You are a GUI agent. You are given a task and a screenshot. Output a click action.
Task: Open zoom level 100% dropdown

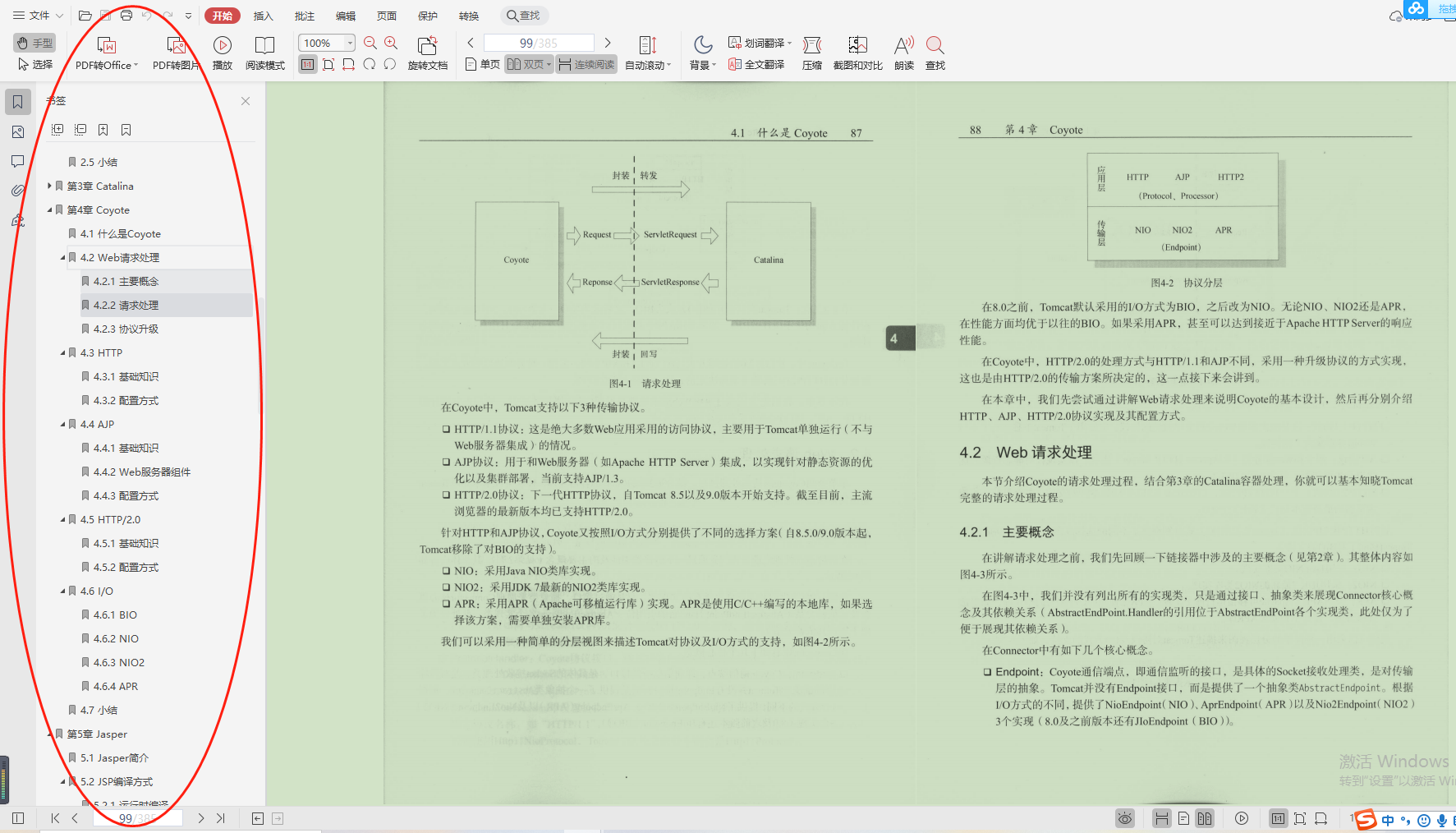(x=350, y=43)
